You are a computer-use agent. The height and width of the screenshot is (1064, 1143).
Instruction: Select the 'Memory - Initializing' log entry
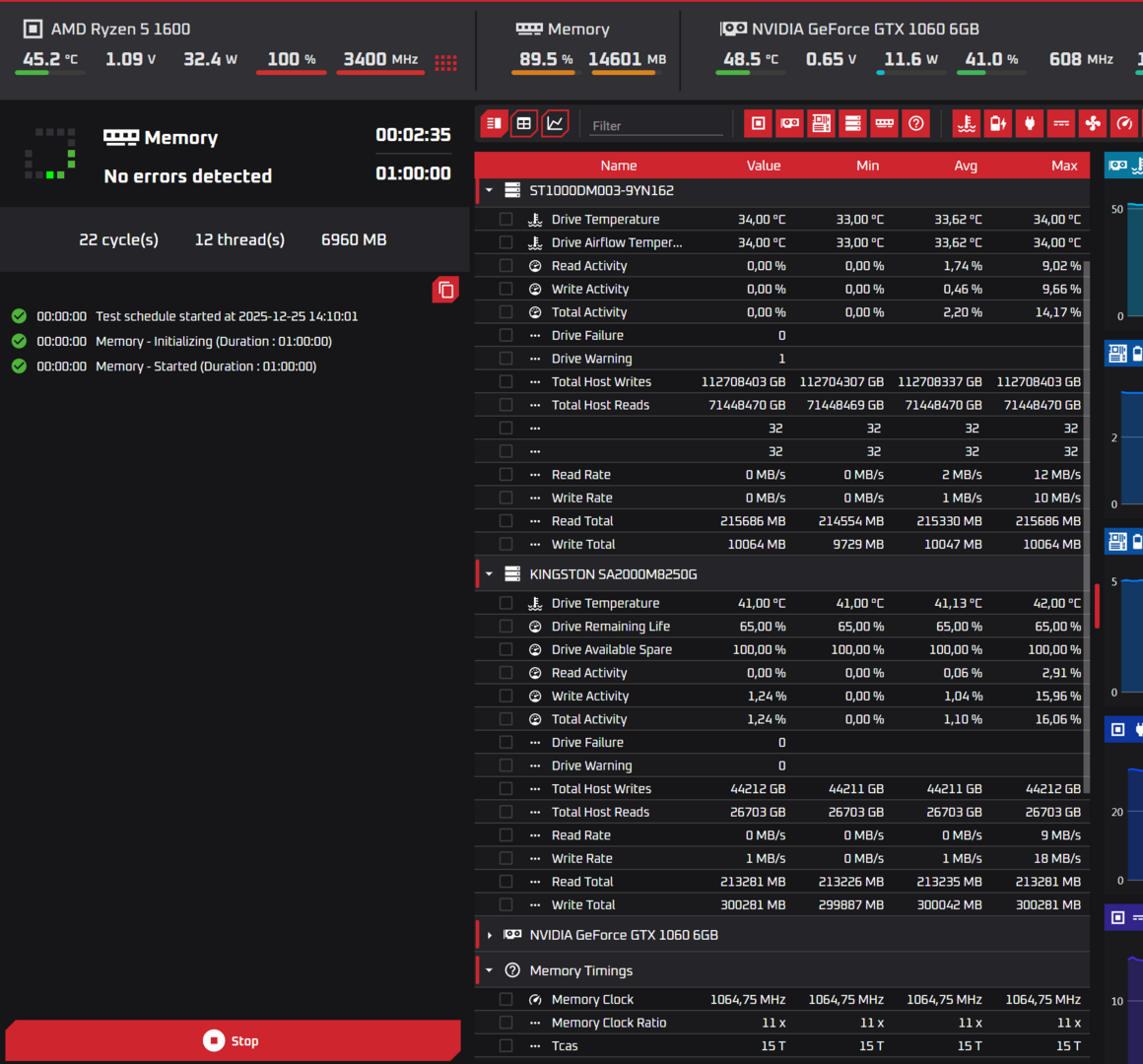click(214, 341)
